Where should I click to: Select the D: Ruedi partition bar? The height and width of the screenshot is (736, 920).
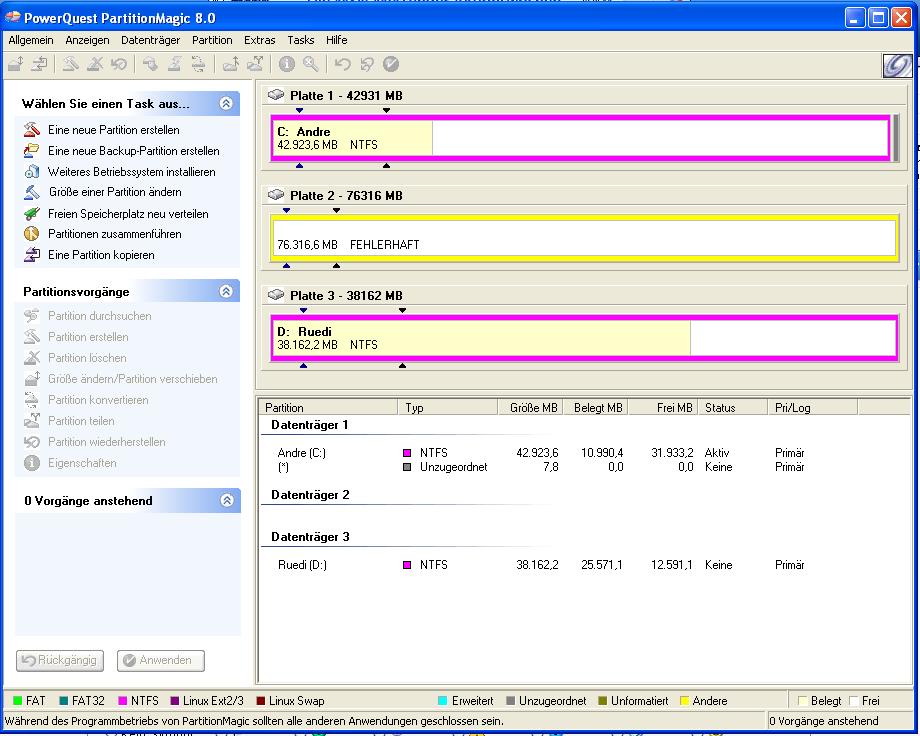coord(584,337)
